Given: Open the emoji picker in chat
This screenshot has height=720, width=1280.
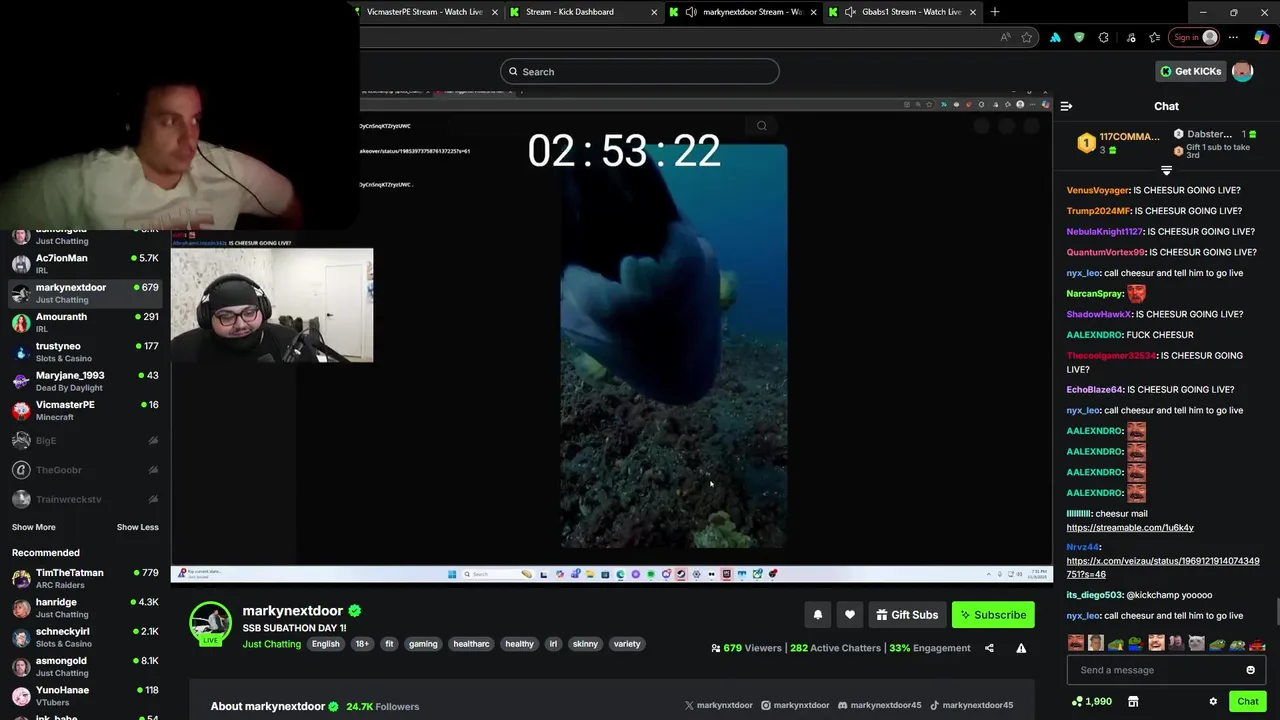Looking at the screenshot, I should (1250, 670).
